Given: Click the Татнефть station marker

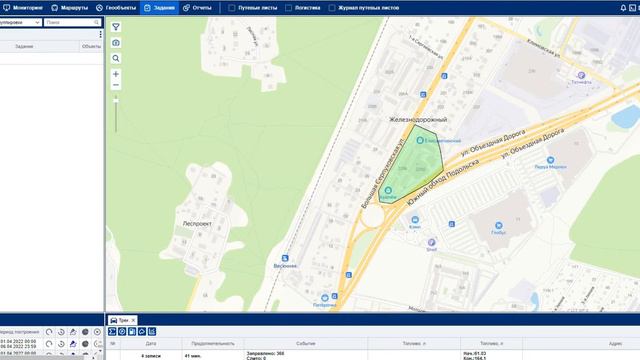Looking at the screenshot, I should 581,75.
